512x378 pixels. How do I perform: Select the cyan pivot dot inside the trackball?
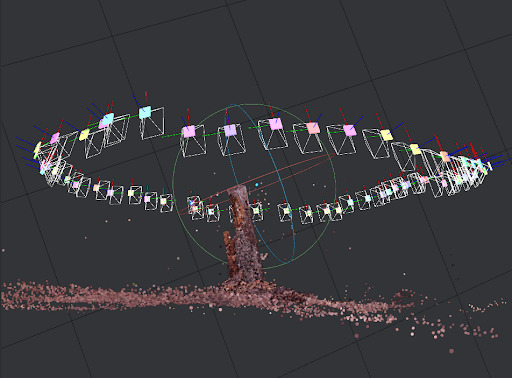[257, 184]
